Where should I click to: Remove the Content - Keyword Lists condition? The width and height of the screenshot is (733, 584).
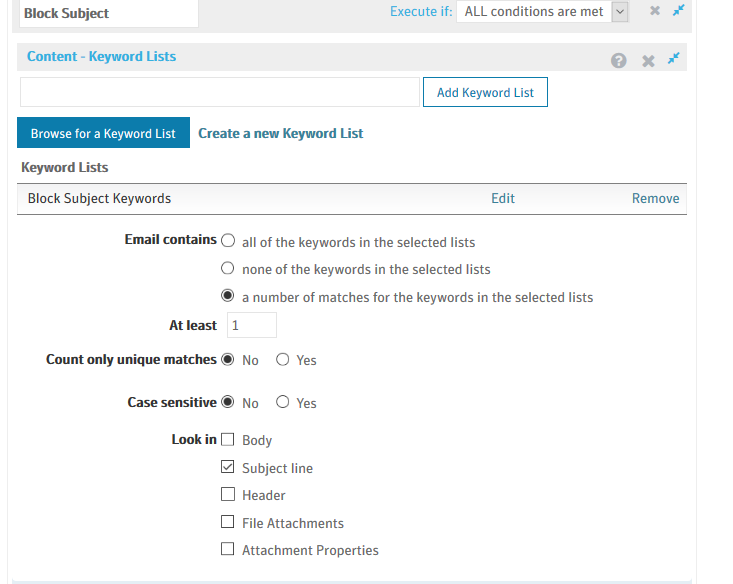(x=648, y=61)
